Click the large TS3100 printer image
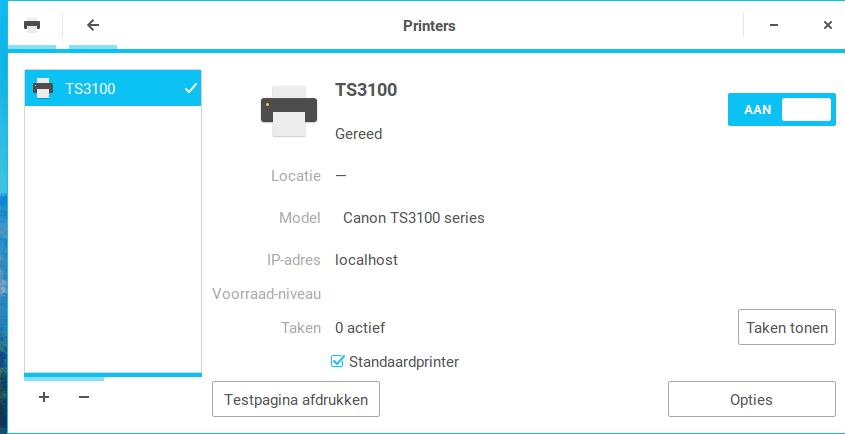Screen dimensions: 845x434 (x=289, y=111)
